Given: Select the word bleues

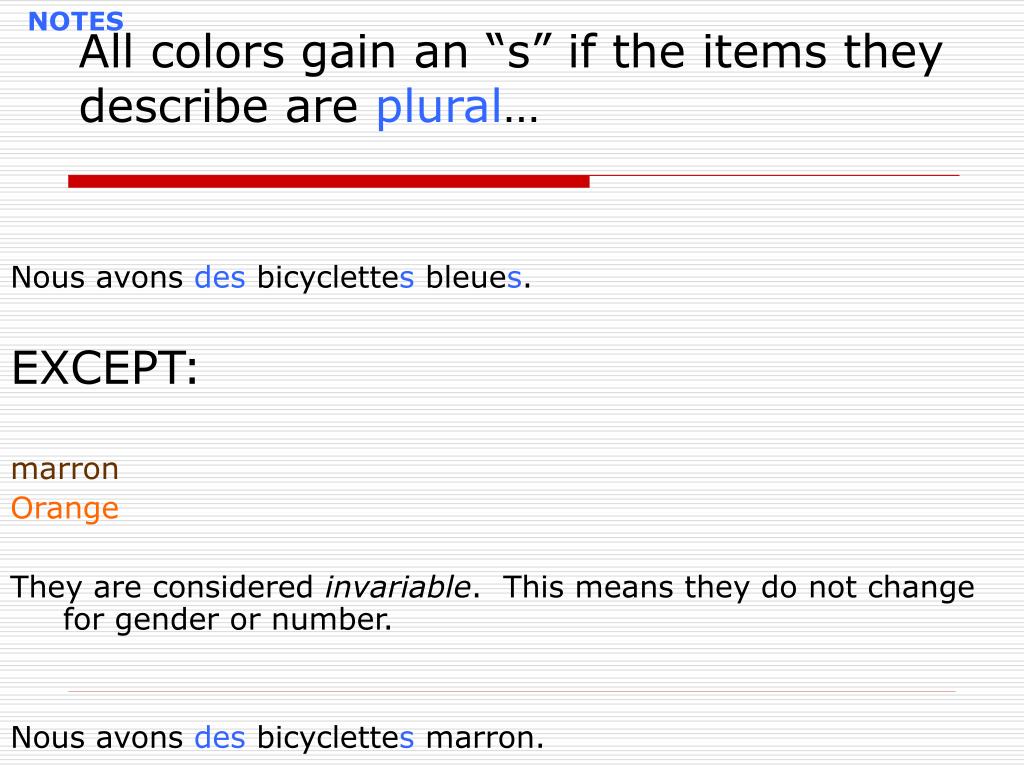Looking at the screenshot, I should click(473, 278).
